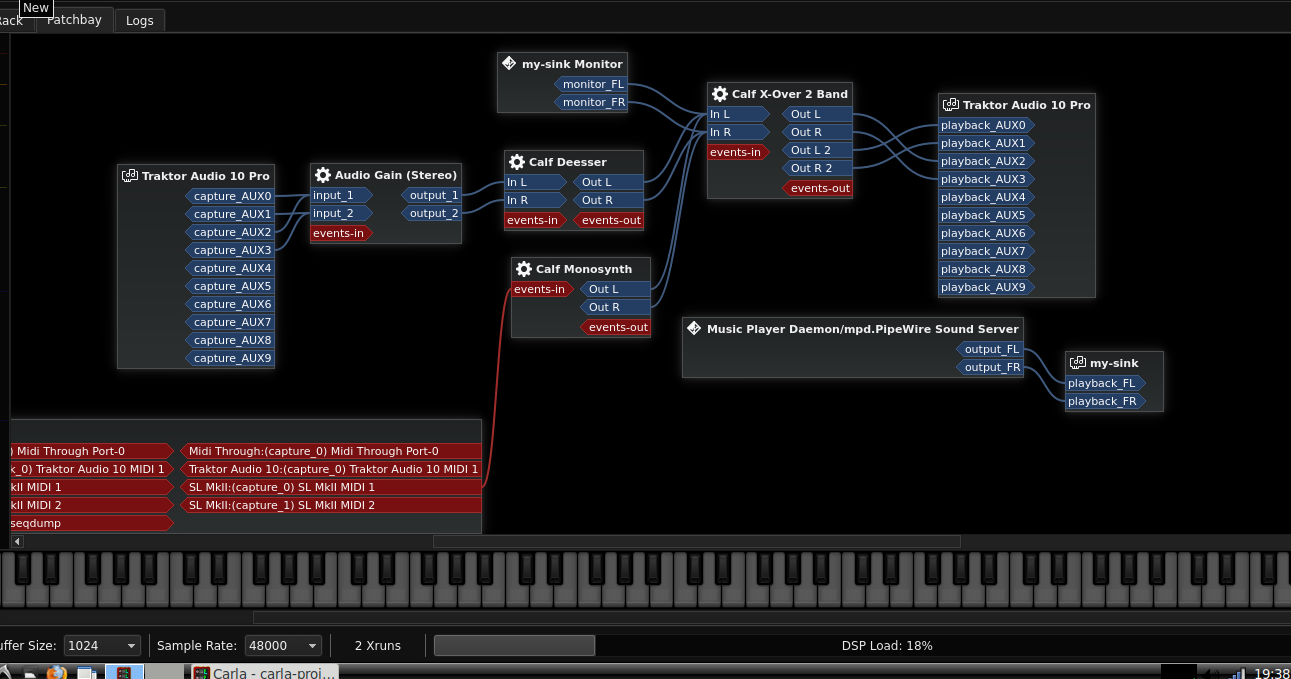1291x679 pixels.
Task: Click the hardware icon on my-sink node
Action: [1078, 362]
